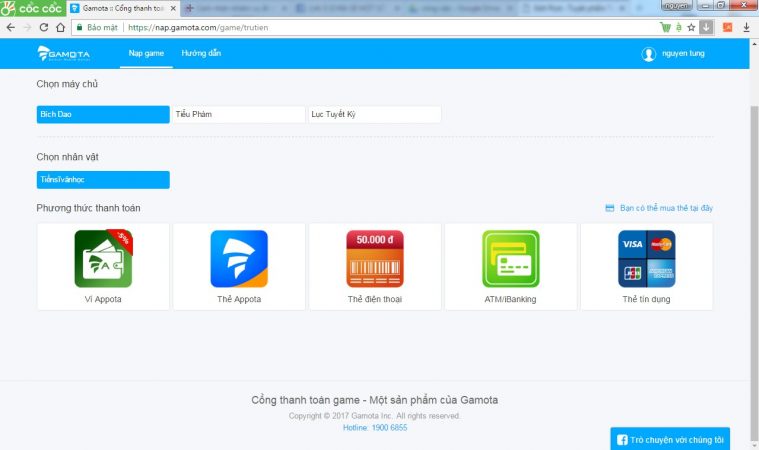Select the Thẻ tín dụng credit card icon
Image resolution: width=759 pixels, height=450 pixels.
pos(647,258)
